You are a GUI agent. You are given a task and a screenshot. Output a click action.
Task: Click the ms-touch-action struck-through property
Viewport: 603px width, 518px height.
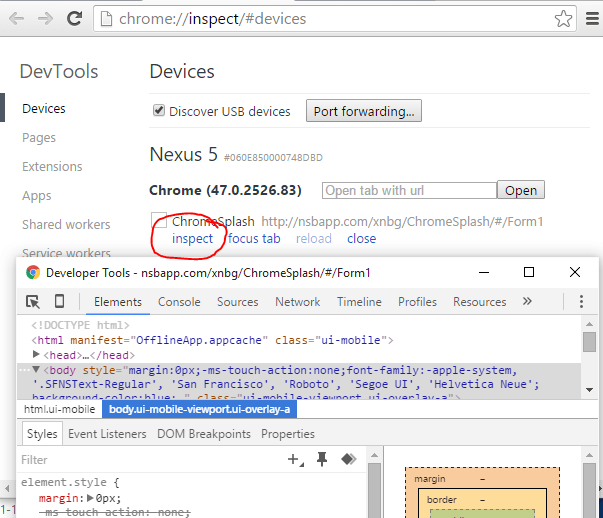(115, 512)
